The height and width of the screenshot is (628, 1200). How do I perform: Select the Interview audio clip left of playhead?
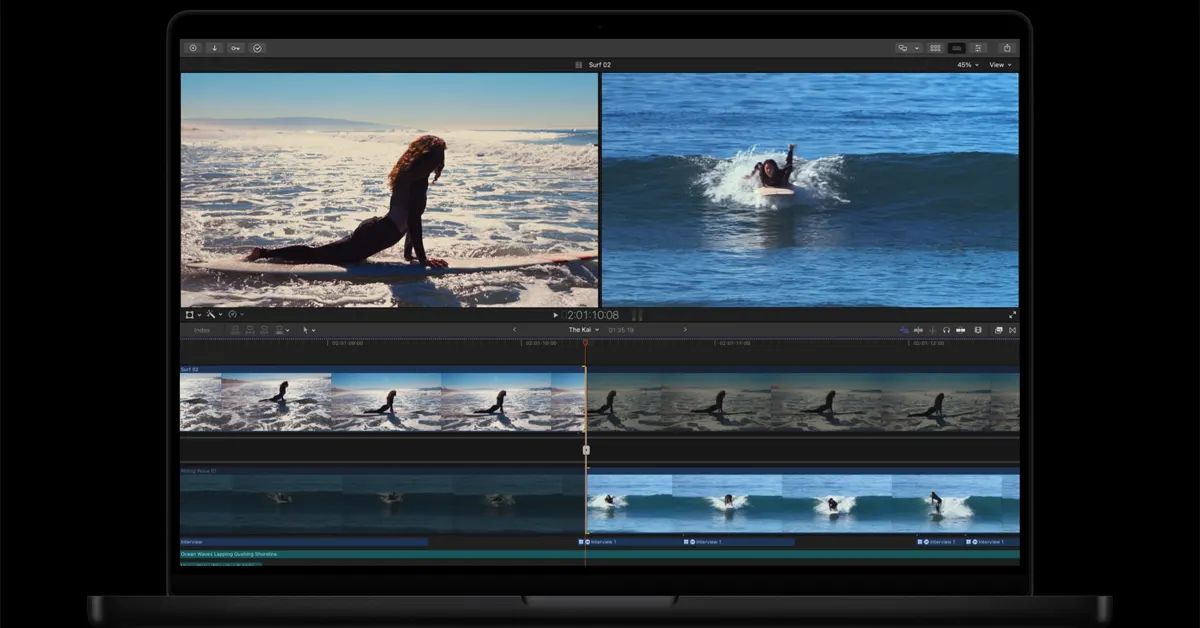click(304, 542)
